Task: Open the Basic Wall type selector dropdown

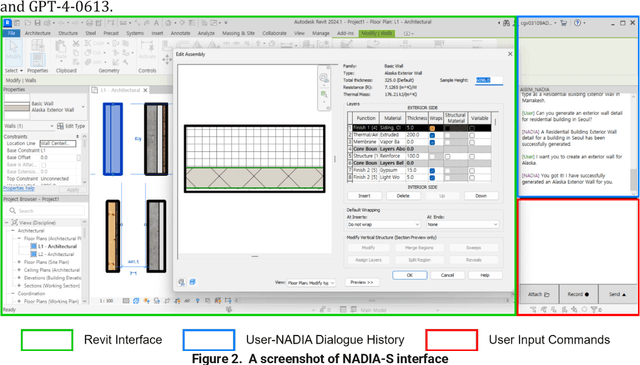Action: 83,107
